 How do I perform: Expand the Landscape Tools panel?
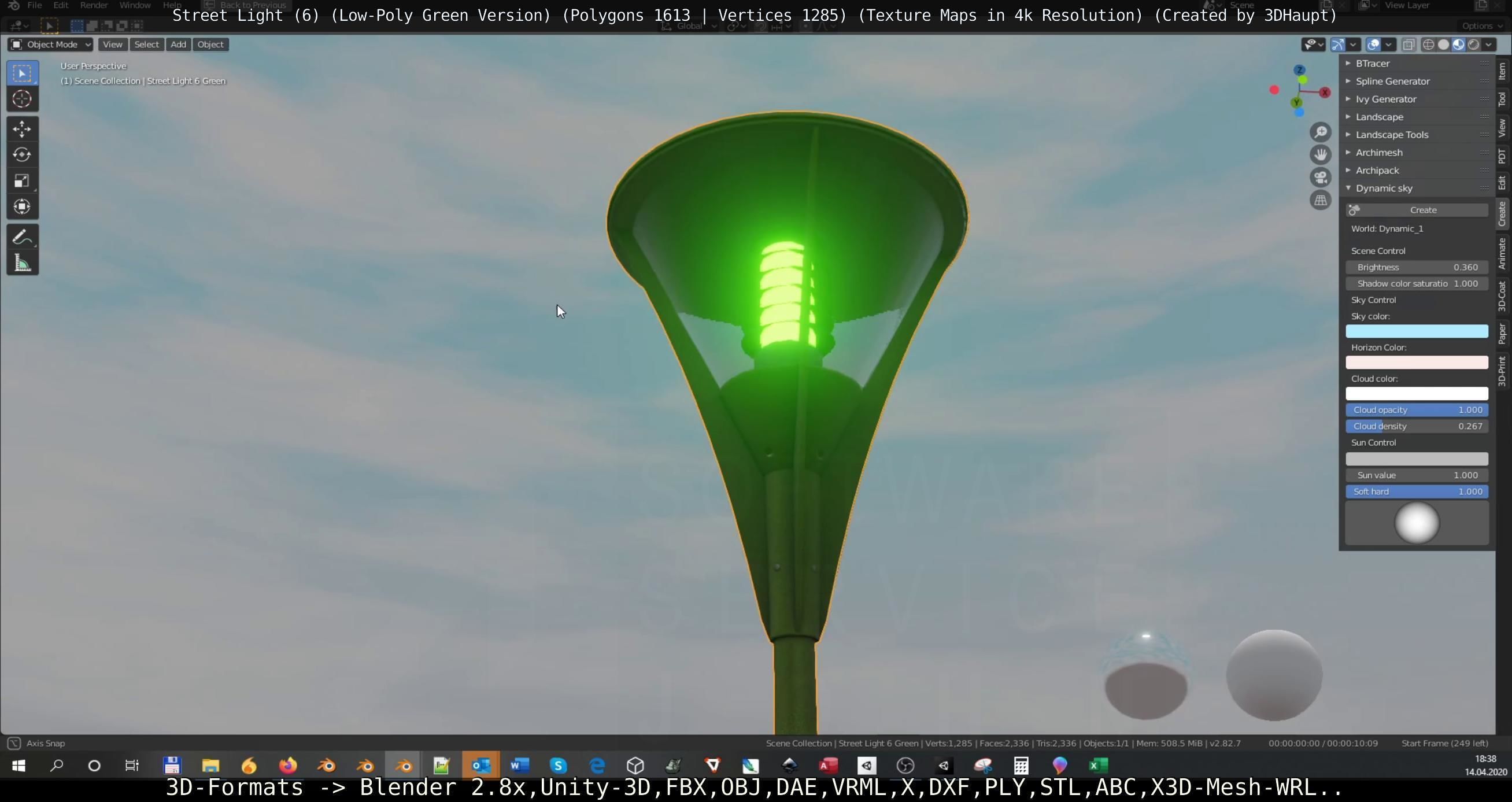click(x=1417, y=135)
